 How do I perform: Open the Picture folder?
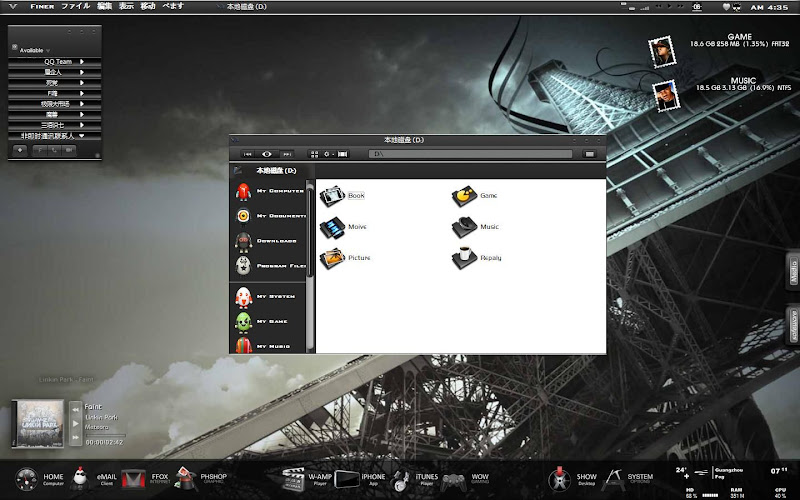pos(332,258)
